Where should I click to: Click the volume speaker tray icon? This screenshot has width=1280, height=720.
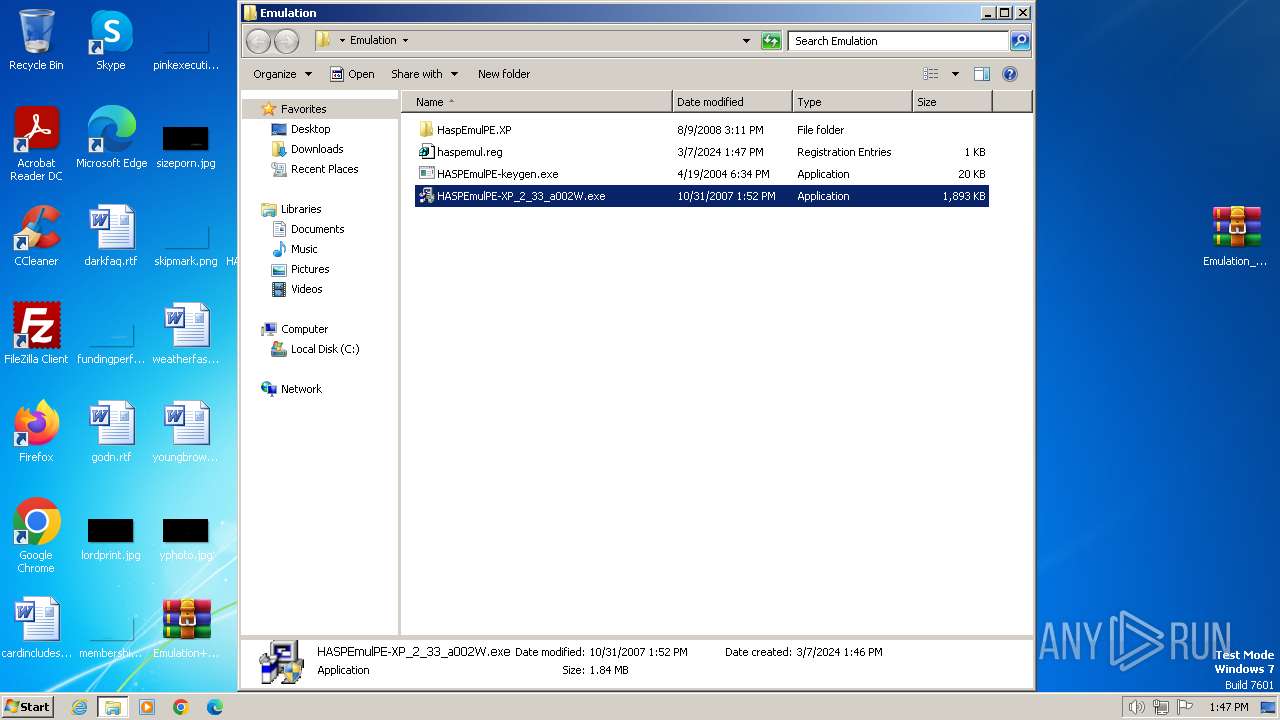coord(1136,707)
